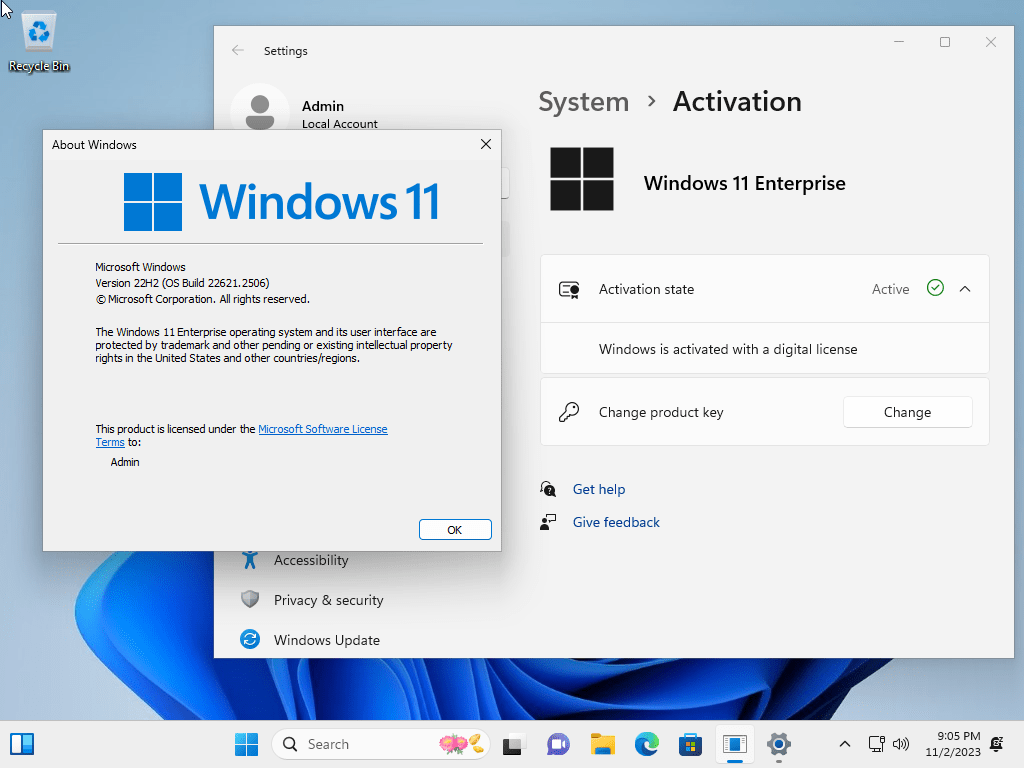Click the black Windows logo on Activation page
The height and width of the screenshot is (768, 1024).
[x=582, y=179]
